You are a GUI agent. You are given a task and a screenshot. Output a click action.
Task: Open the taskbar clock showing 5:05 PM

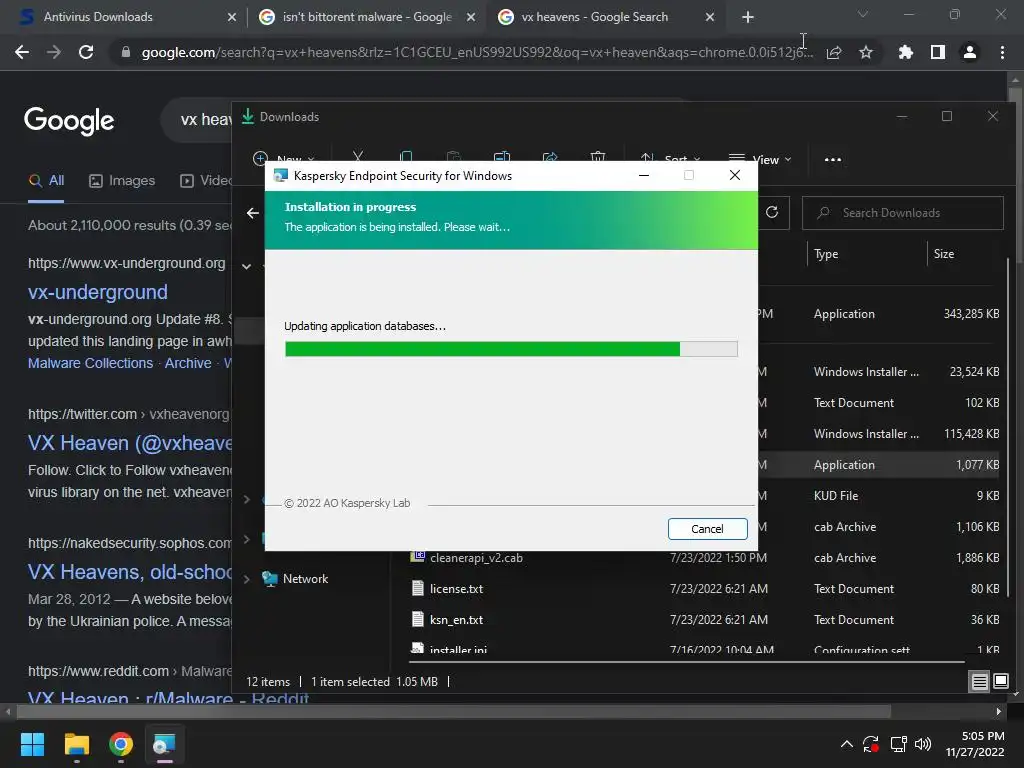975,744
